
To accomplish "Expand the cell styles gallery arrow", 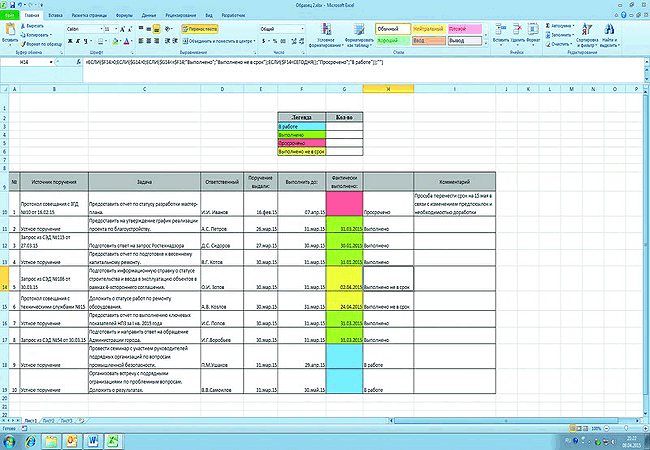I will pyautogui.click(x=485, y=44).
